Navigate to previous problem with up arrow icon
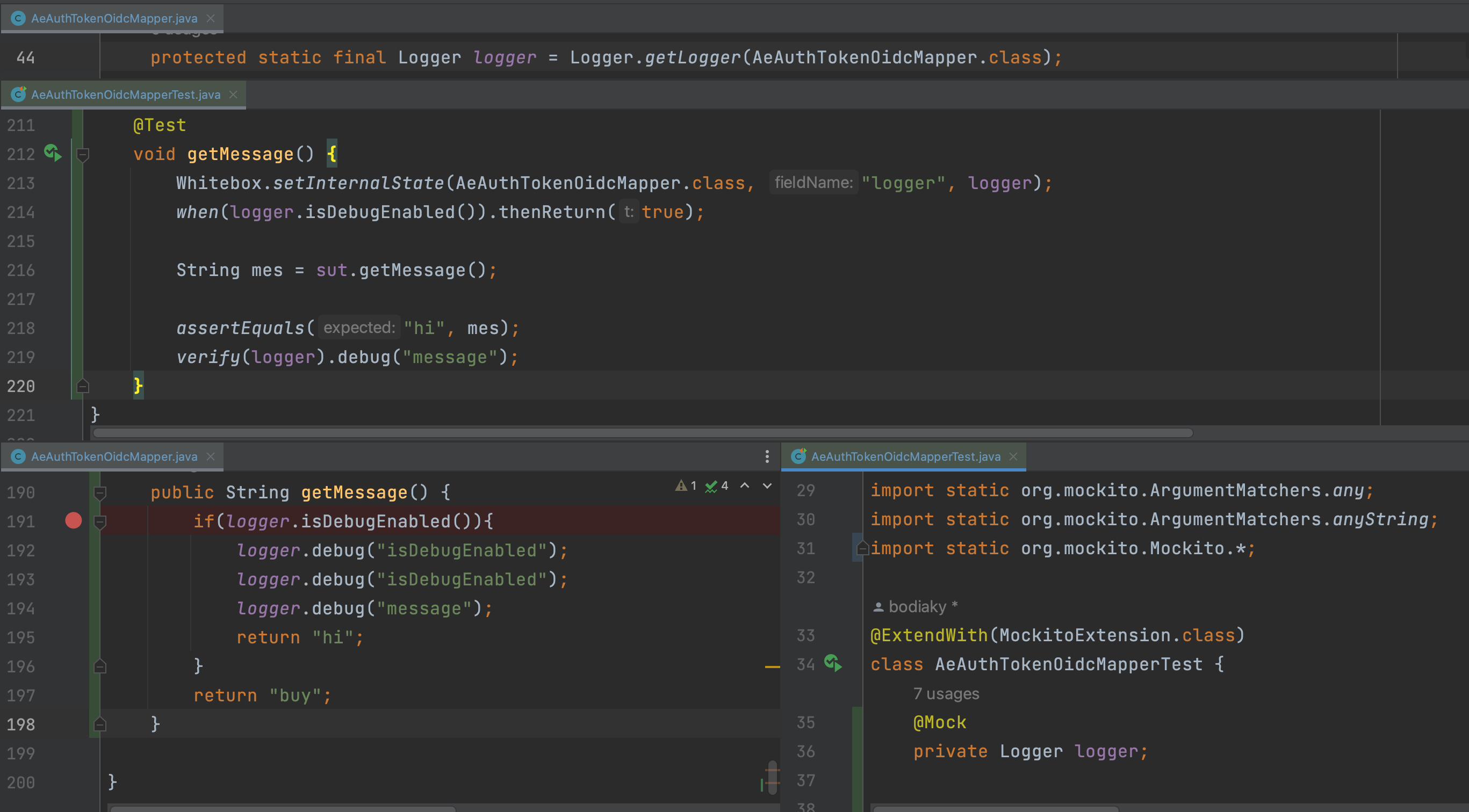This screenshot has height=812, width=1469. (744, 485)
